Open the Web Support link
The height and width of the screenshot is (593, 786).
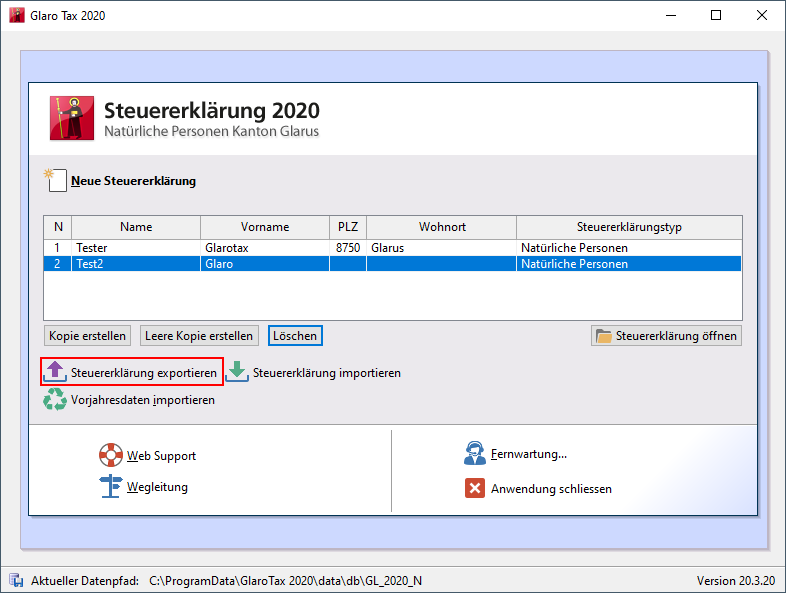[x=161, y=456]
